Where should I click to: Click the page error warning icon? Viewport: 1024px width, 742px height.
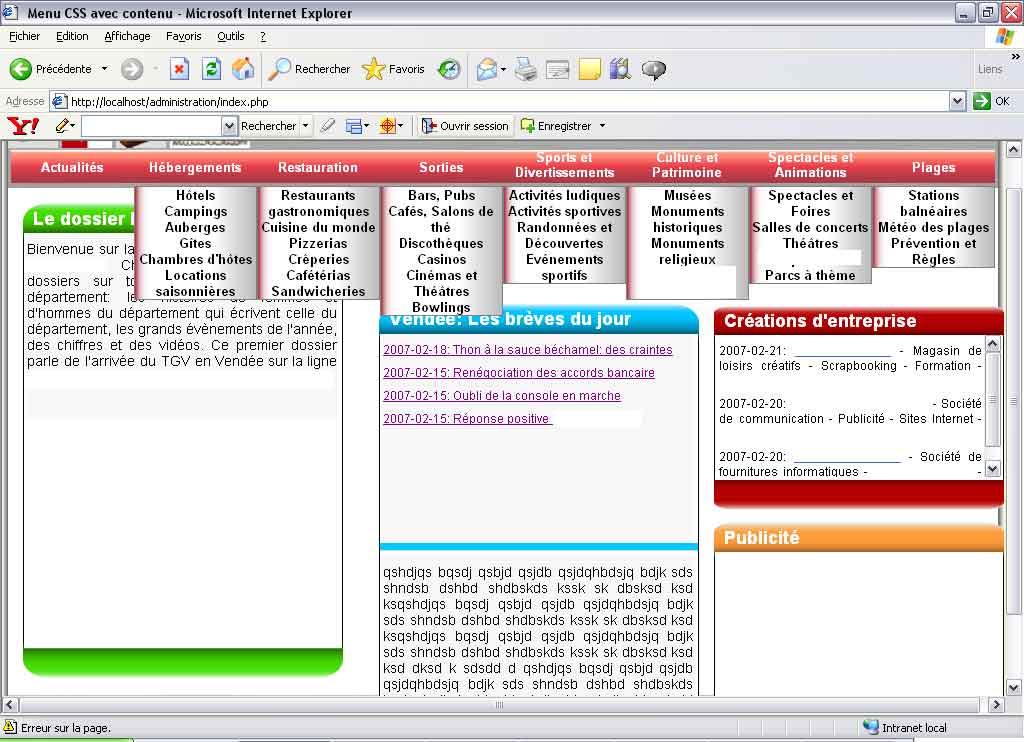point(10,726)
